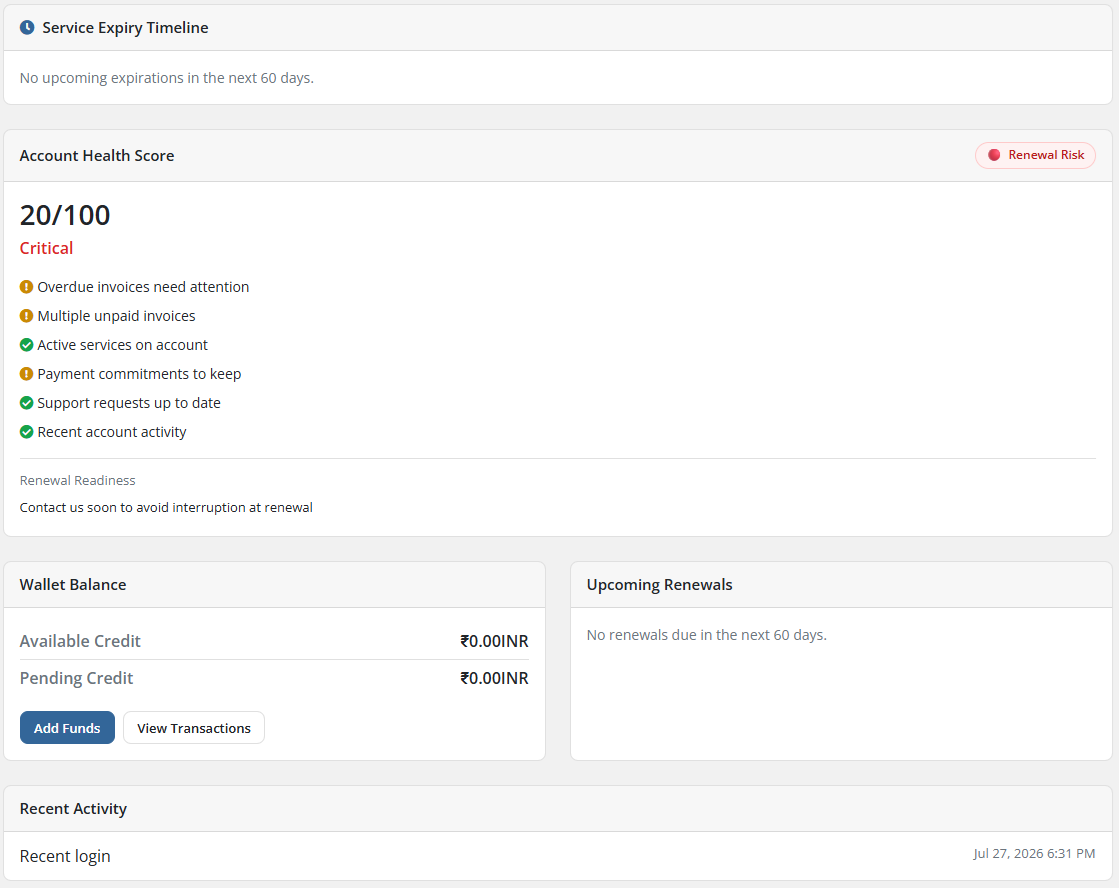Click the Recent Activity heading
The width and height of the screenshot is (1119, 888).
[x=74, y=809]
